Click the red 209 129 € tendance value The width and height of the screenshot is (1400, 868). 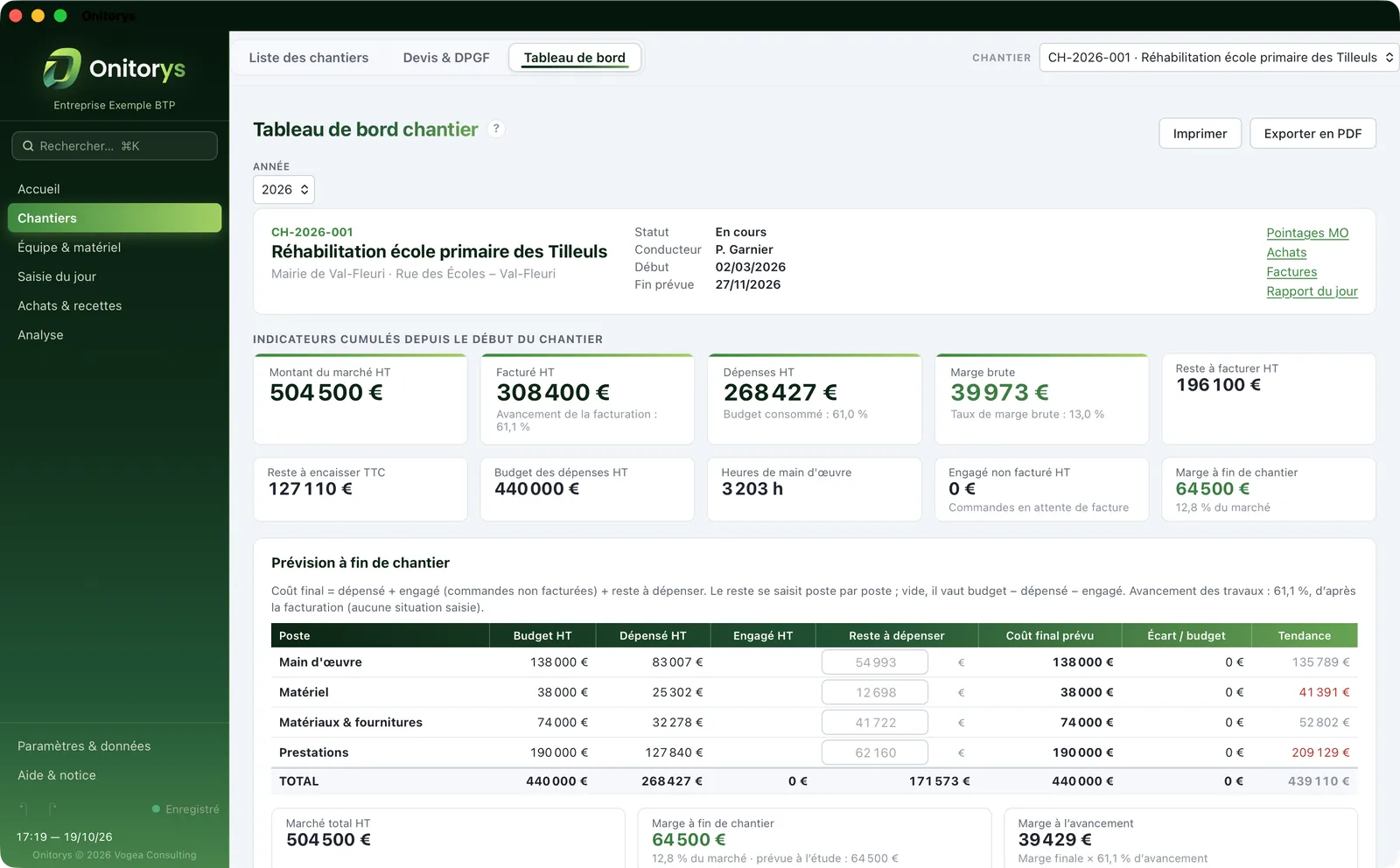coord(1320,752)
